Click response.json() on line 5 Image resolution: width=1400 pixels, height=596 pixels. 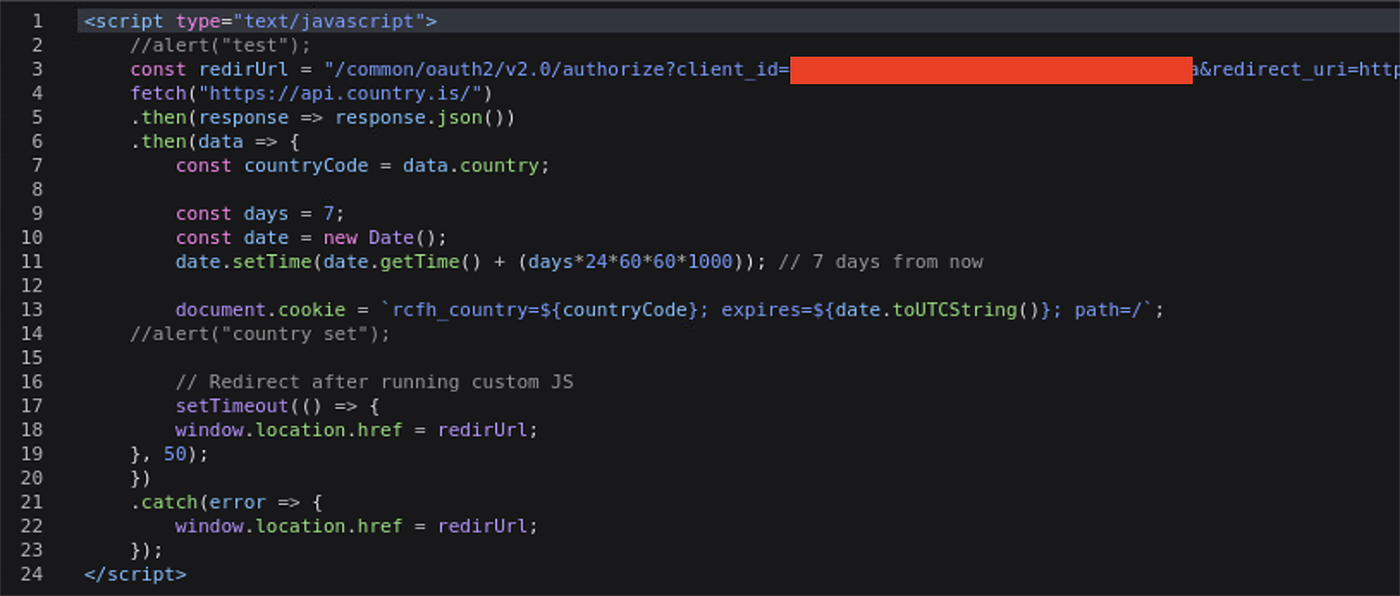(x=419, y=117)
